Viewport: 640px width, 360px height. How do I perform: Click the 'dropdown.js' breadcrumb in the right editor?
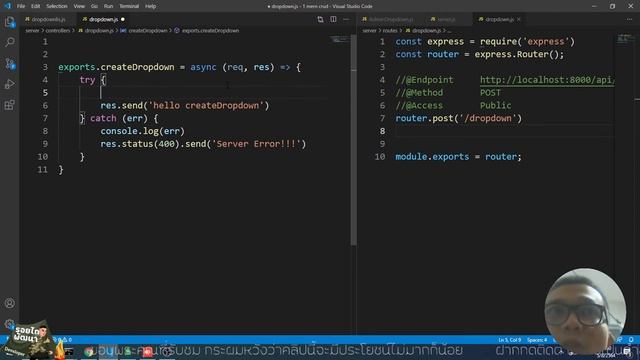coord(426,31)
